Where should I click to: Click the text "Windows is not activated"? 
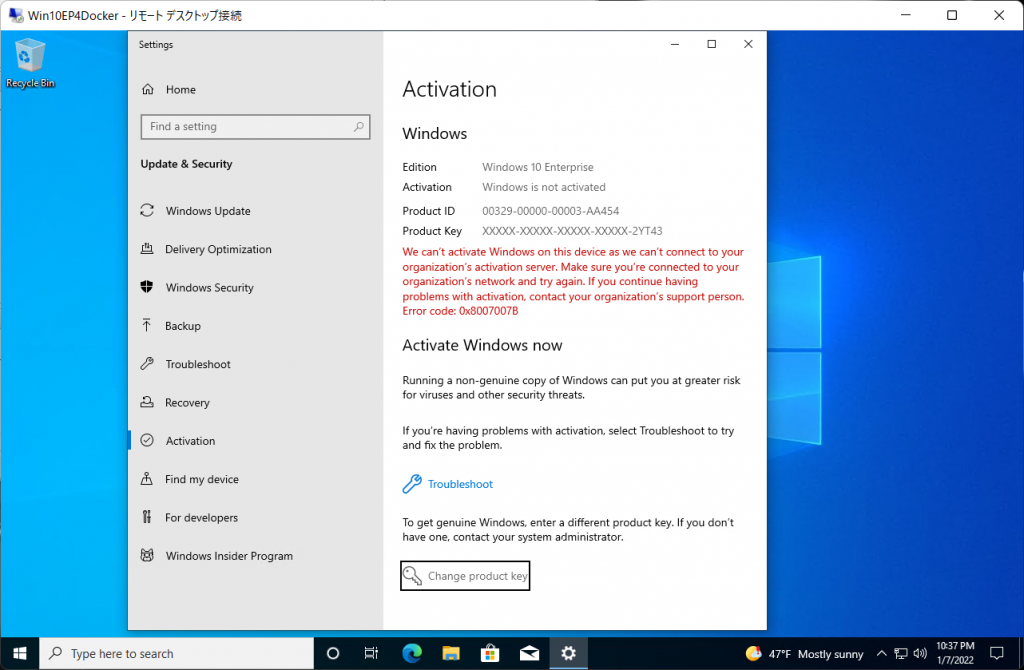click(543, 187)
